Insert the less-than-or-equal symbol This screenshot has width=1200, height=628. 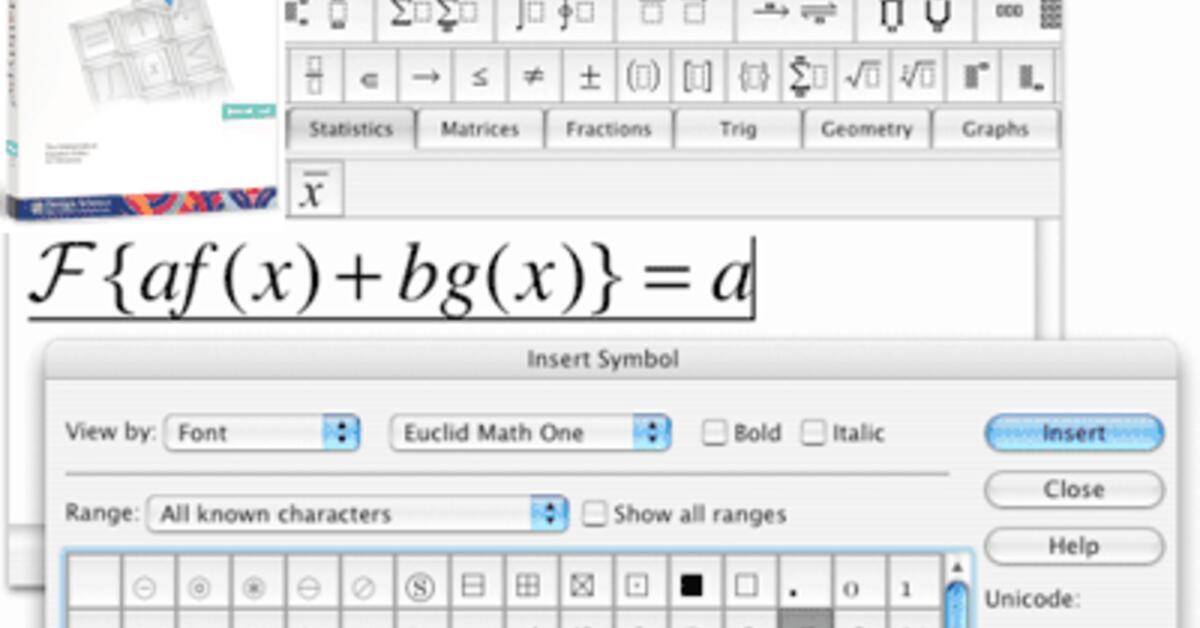click(480, 76)
